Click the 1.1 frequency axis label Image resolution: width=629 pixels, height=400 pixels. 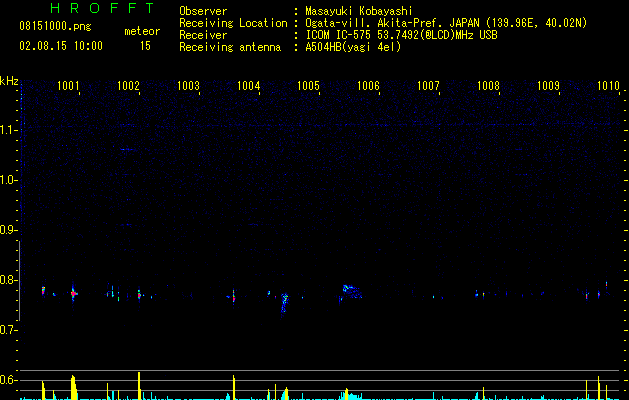tap(8, 130)
